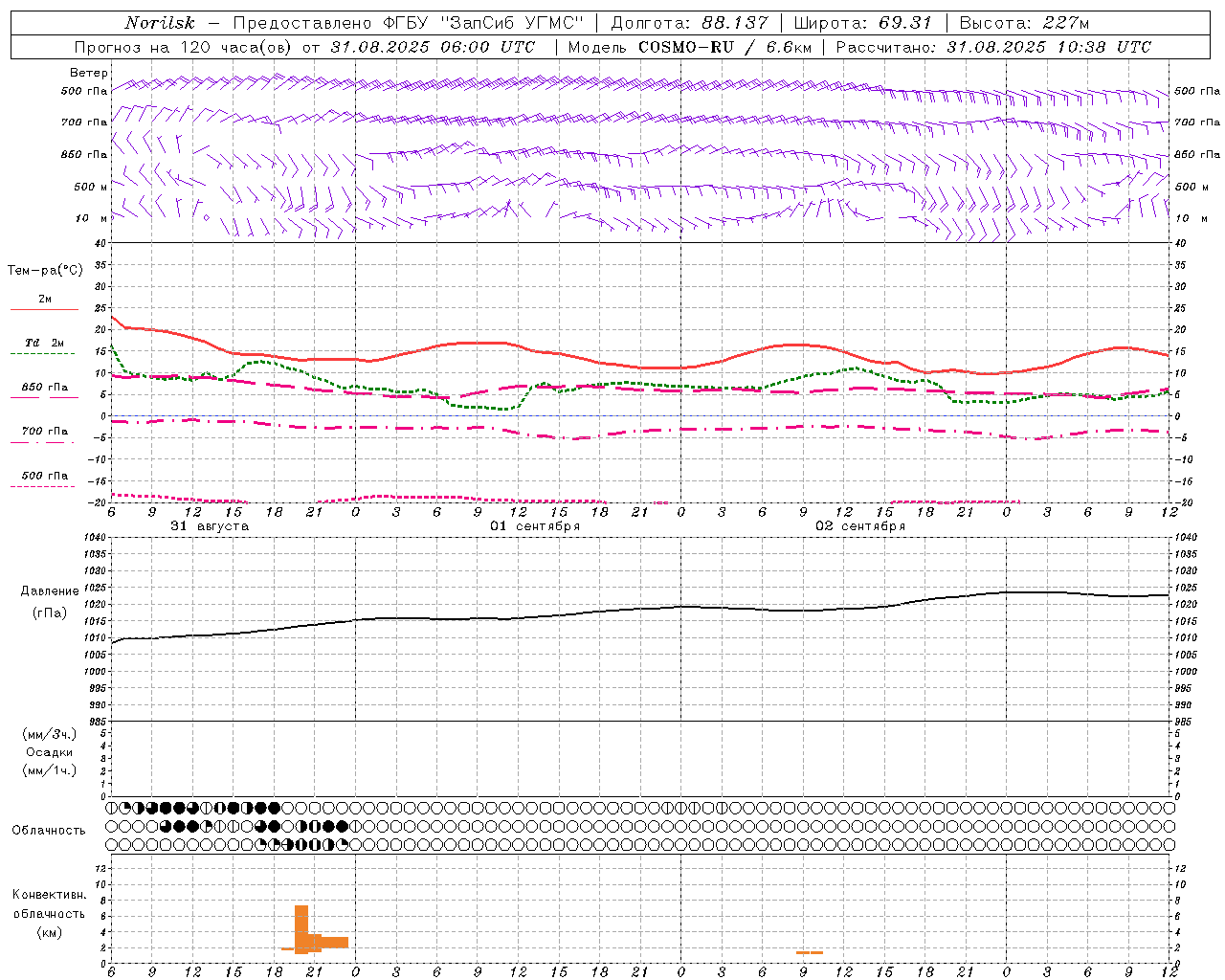Click the forecast start "31.08.2025 06:00 UTC"
The image size is (1225, 980).
433,47
